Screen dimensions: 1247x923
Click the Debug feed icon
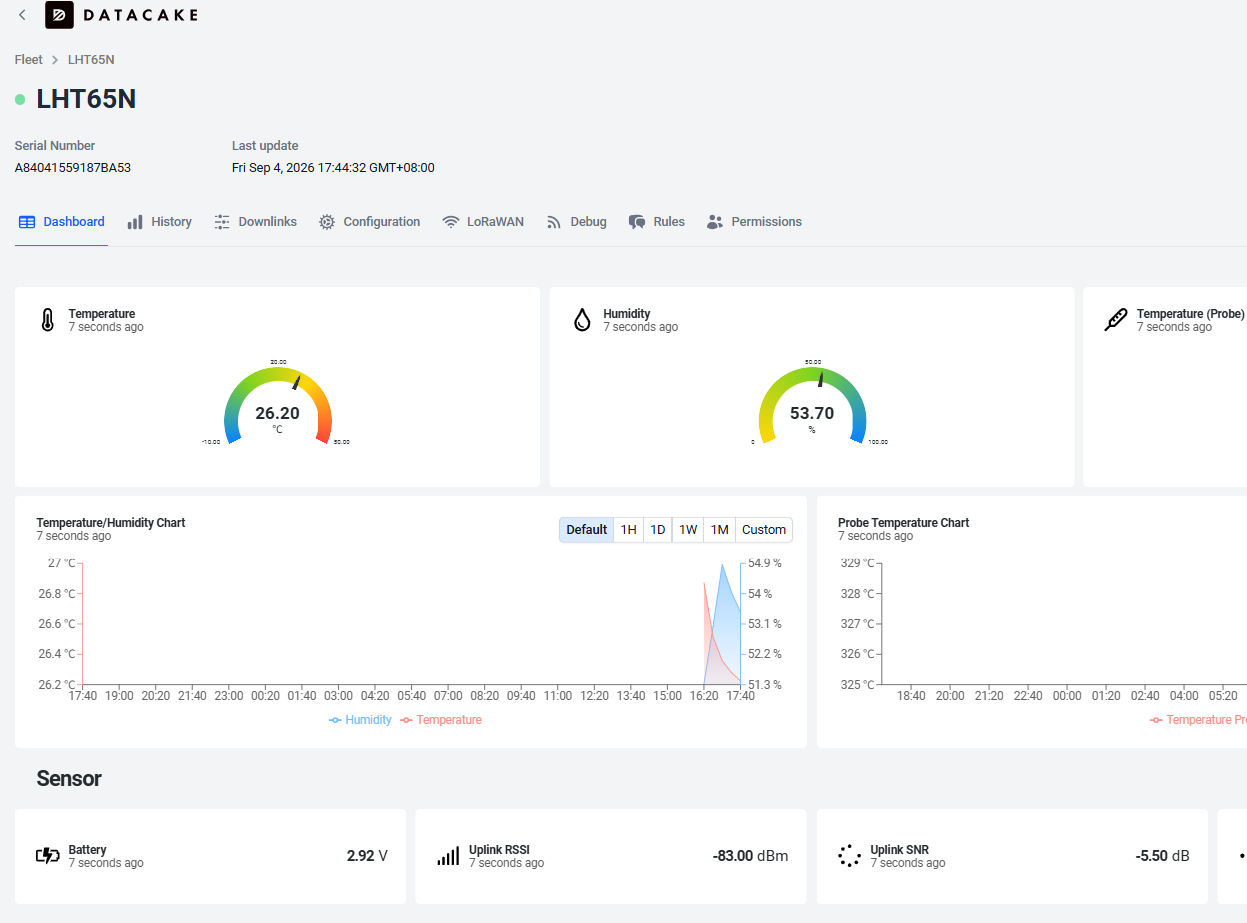point(554,222)
